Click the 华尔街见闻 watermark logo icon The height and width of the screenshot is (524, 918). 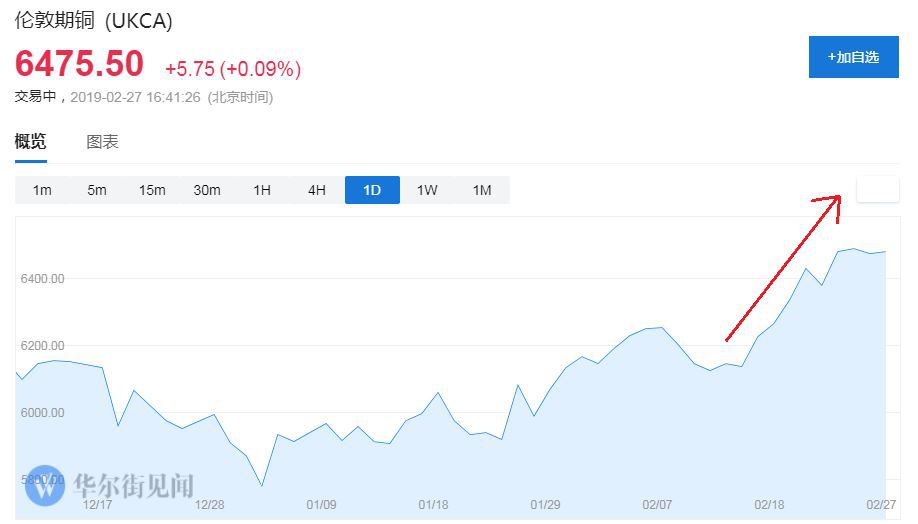pyautogui.click(x=44, y=486)
